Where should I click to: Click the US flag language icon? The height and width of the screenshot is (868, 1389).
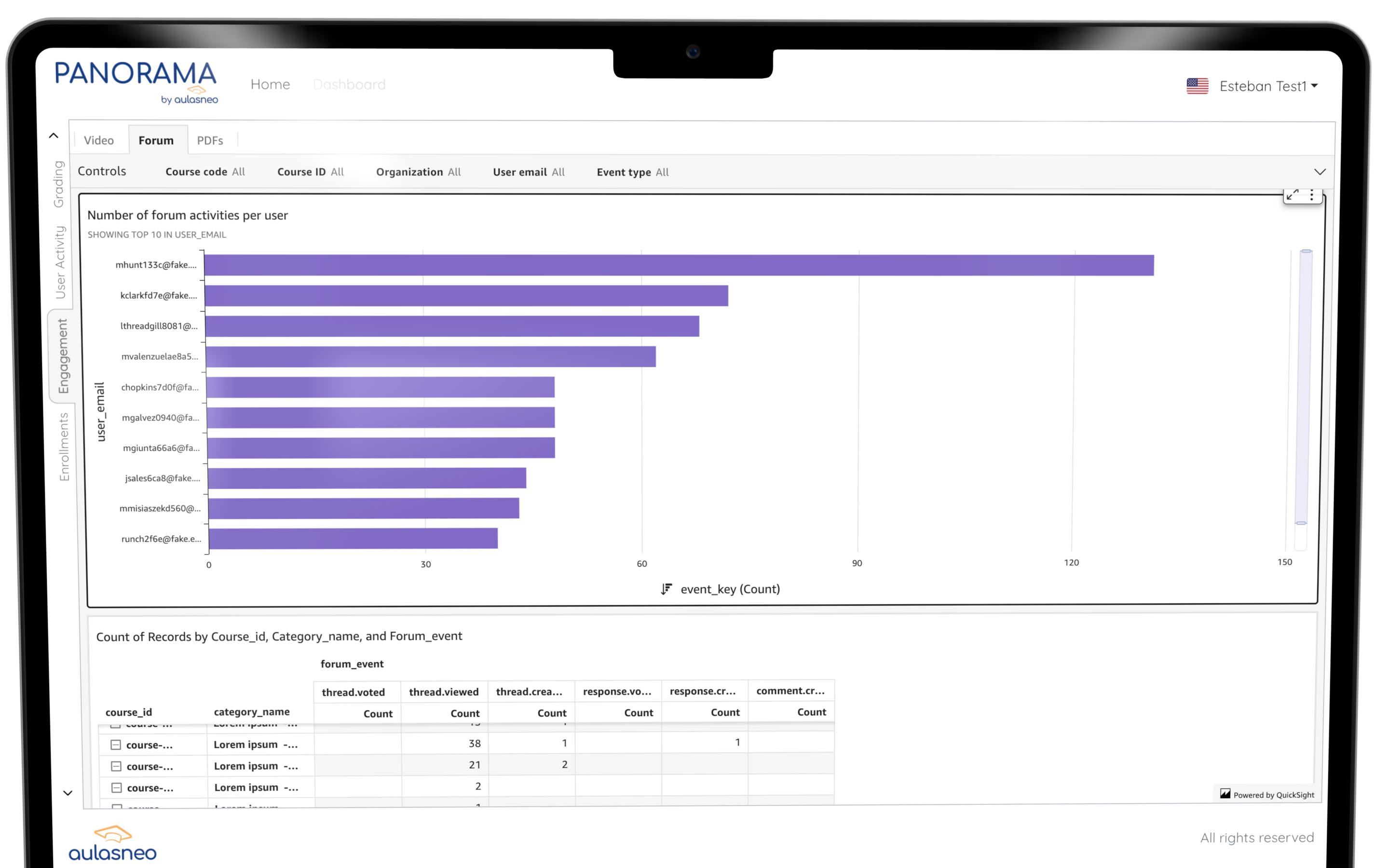click(1198, 86)
